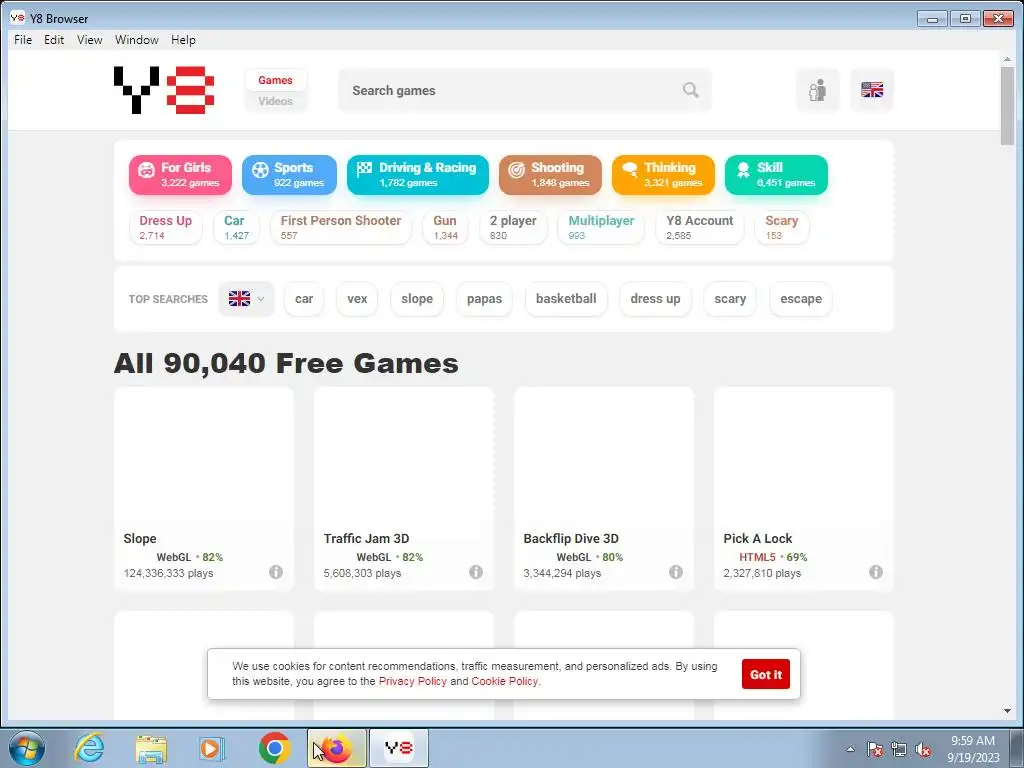Choose the 'papas' top search
The width and height of the screenshot is (1024, 768).
(x=484, y=298)
